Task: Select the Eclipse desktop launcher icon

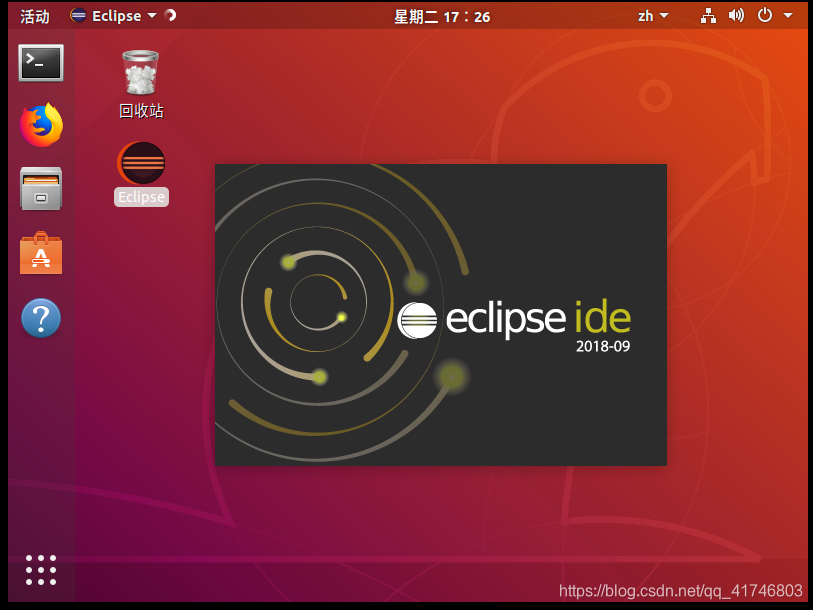Action: click(x=141, y=163)
